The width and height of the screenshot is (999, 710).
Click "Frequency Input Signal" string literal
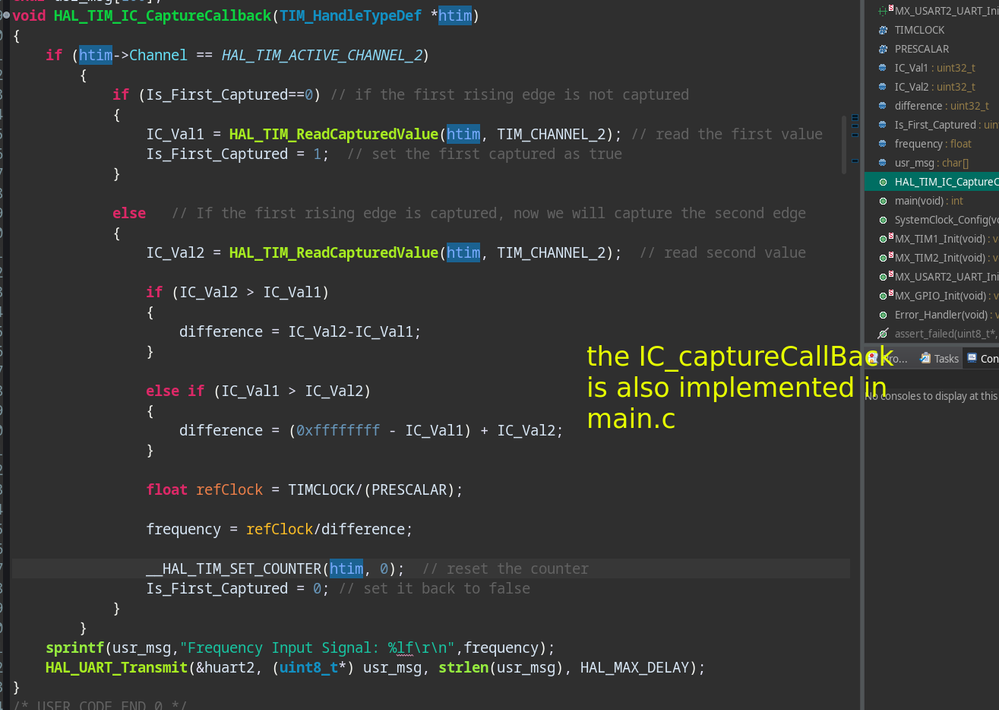[x=317, y=648]
